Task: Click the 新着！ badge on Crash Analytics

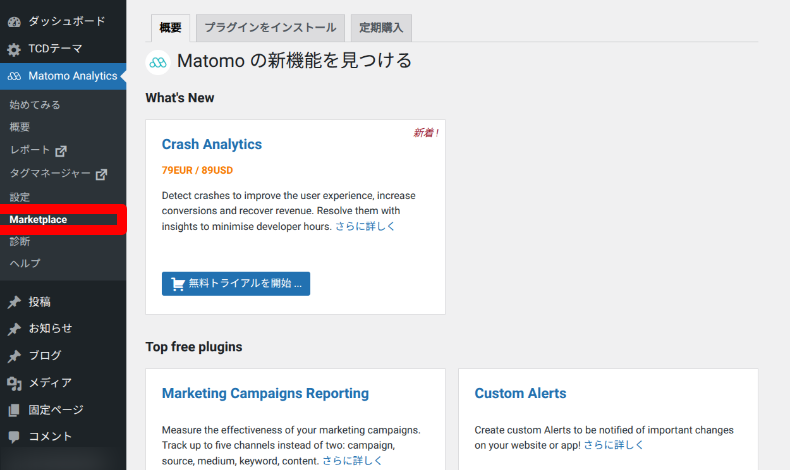Action: 426,132
